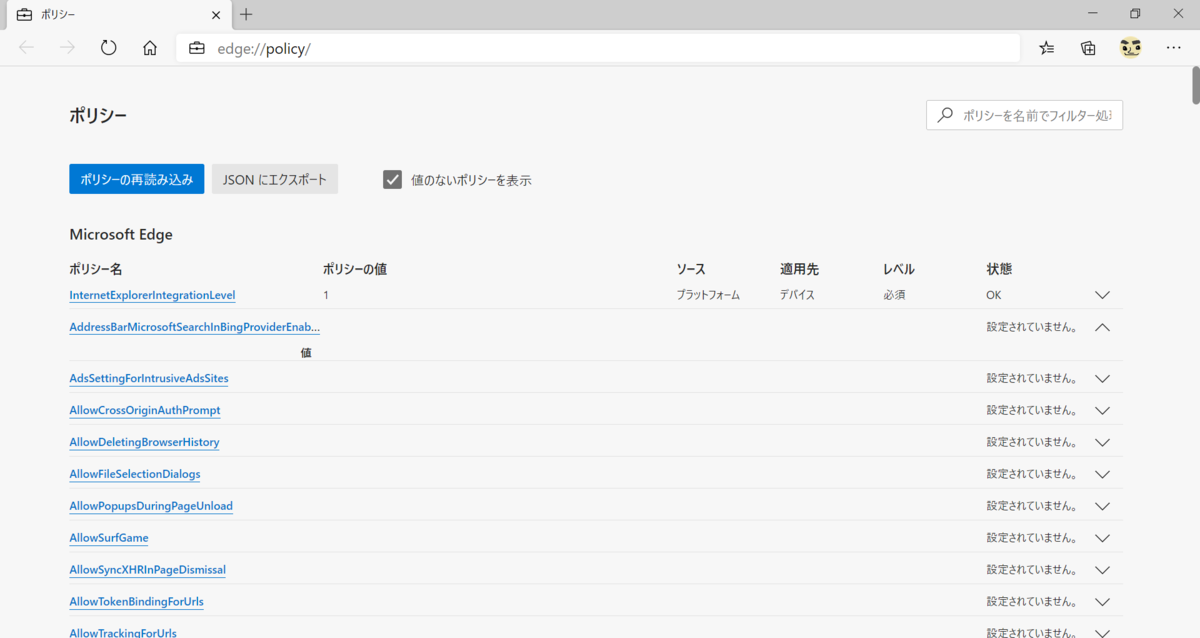This screenshot has width=1200, height=638.
Task: Open the home page icon
Action: pyautogui.click(x=150, y=48)
